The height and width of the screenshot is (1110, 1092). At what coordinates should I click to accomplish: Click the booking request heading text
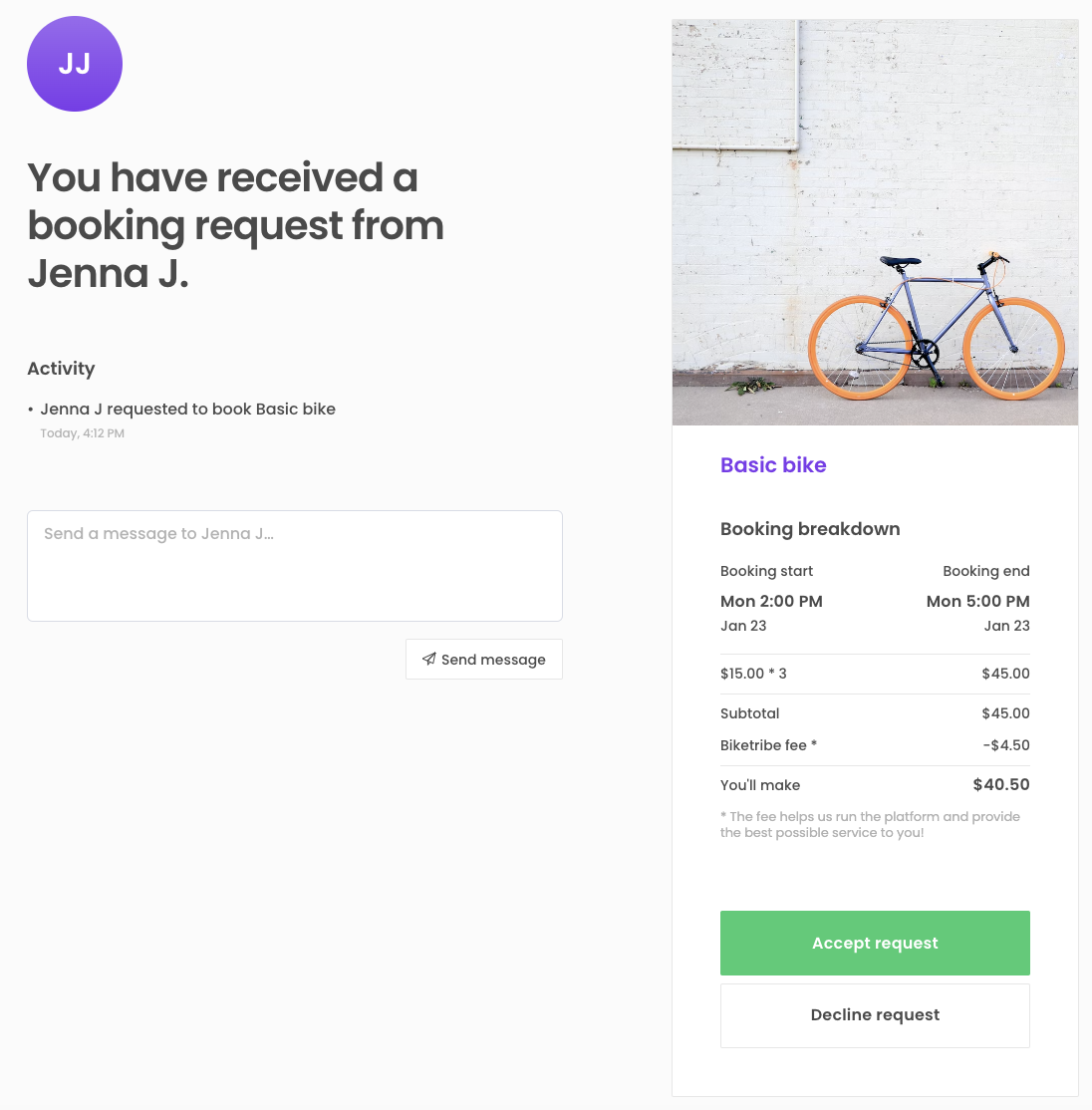(236, 225)
